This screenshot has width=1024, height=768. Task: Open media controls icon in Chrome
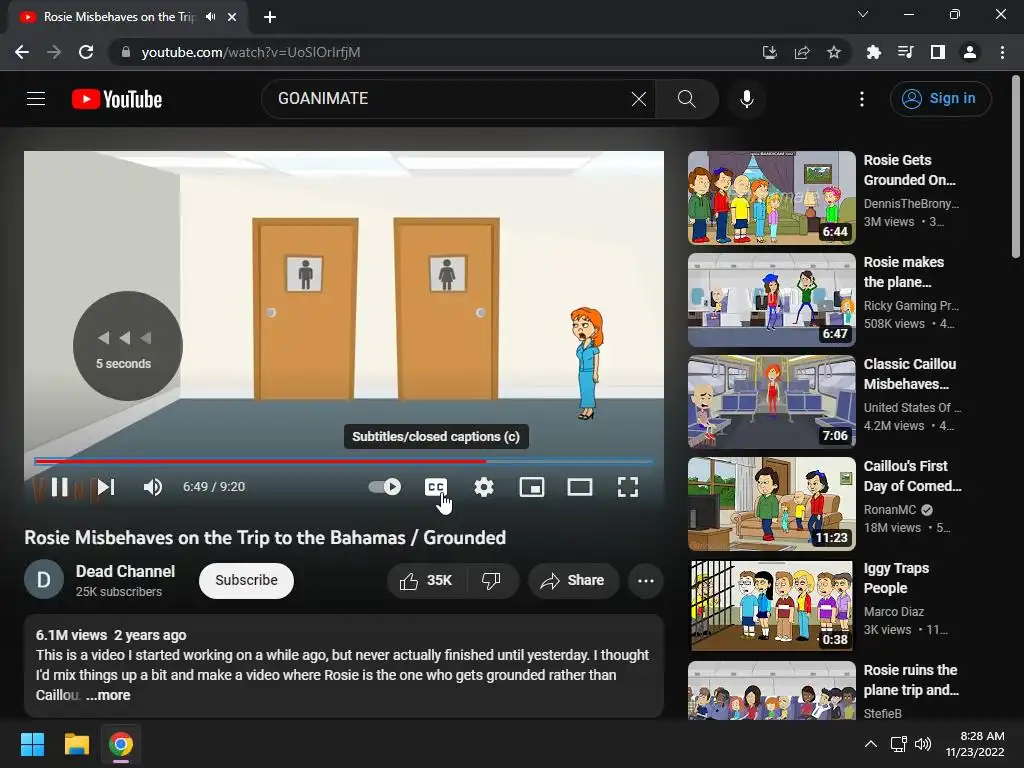click(906, 52)
